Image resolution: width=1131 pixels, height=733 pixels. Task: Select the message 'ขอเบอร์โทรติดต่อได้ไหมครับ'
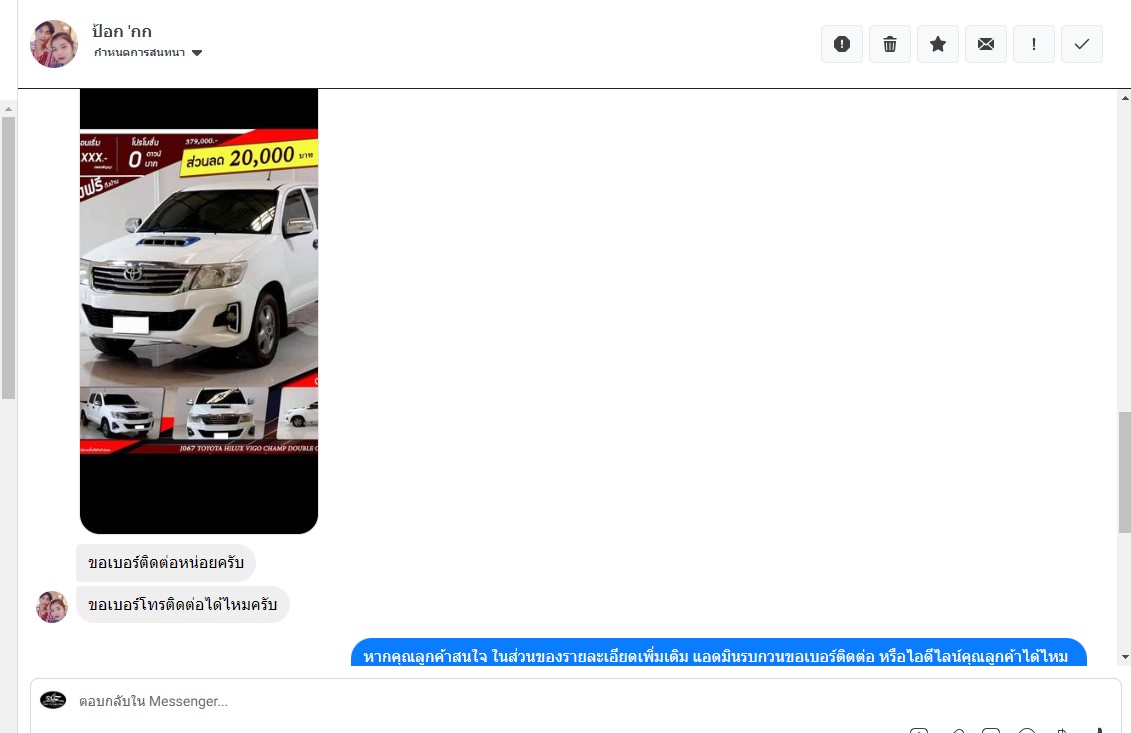(x=182, y=605)
